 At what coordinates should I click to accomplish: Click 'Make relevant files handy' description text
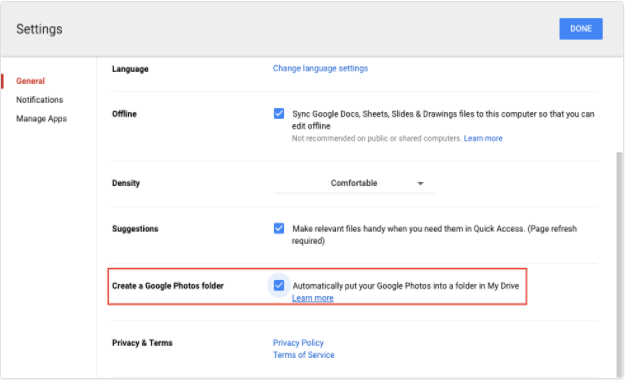click(x=434, y=234)
